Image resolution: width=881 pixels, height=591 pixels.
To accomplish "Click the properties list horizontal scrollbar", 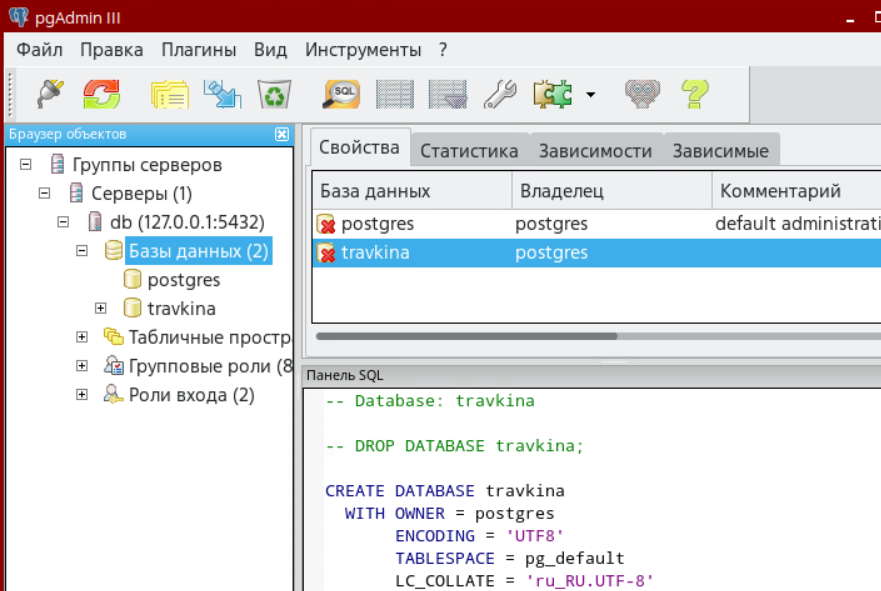I will pyautogui.click(x=466, y=336).
